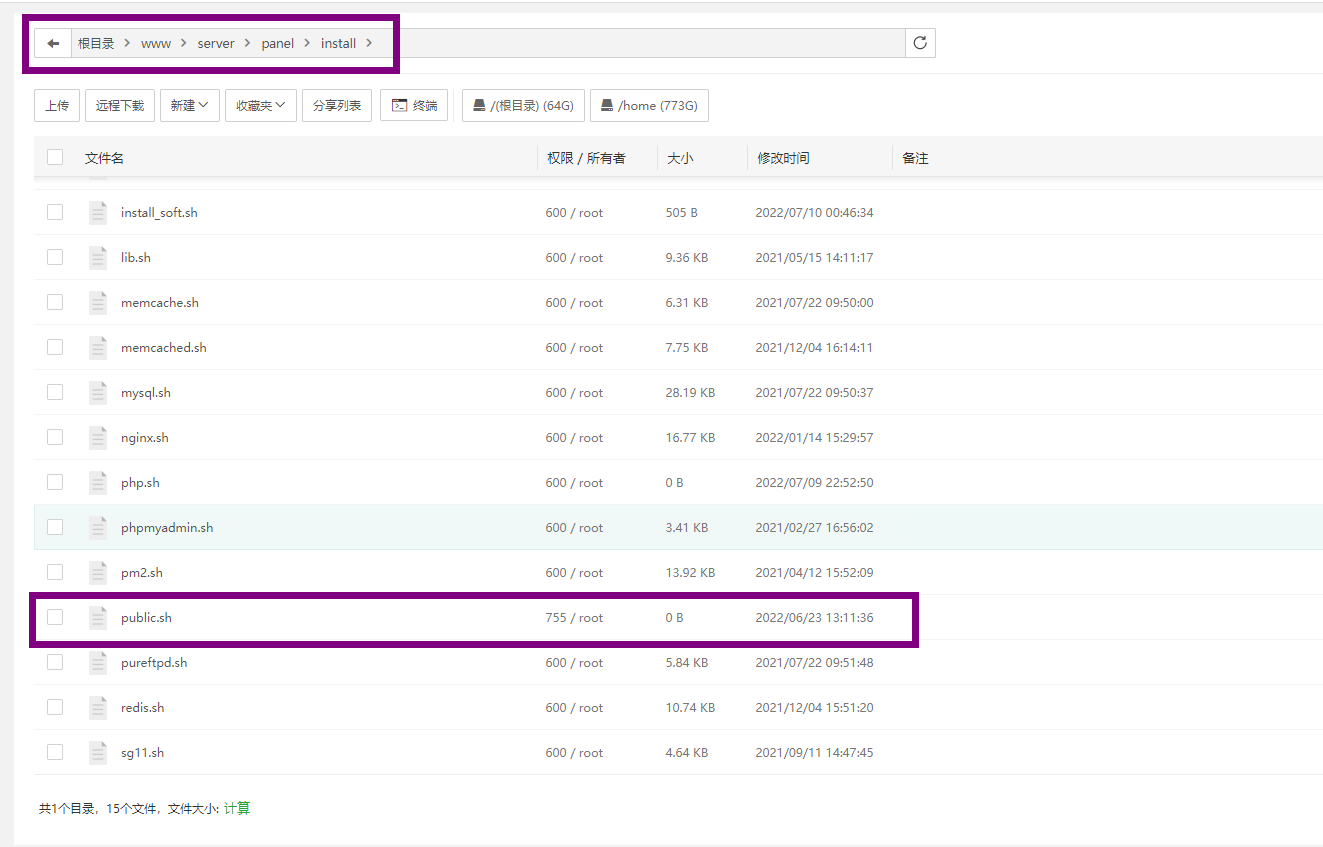Image resolution: width=1323 pixels, height=847 pixels.
Task: Check the box for pm2.sh
Action: [55, 572]
